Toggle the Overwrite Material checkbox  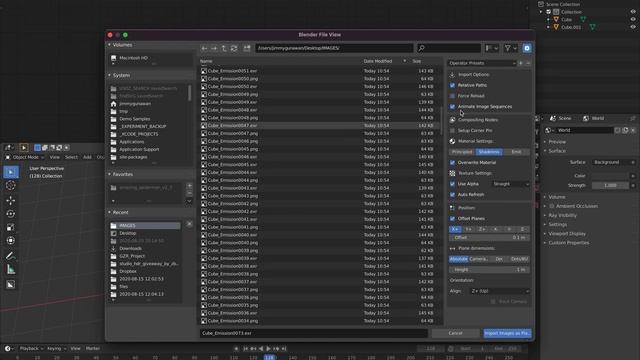[452, 162]
